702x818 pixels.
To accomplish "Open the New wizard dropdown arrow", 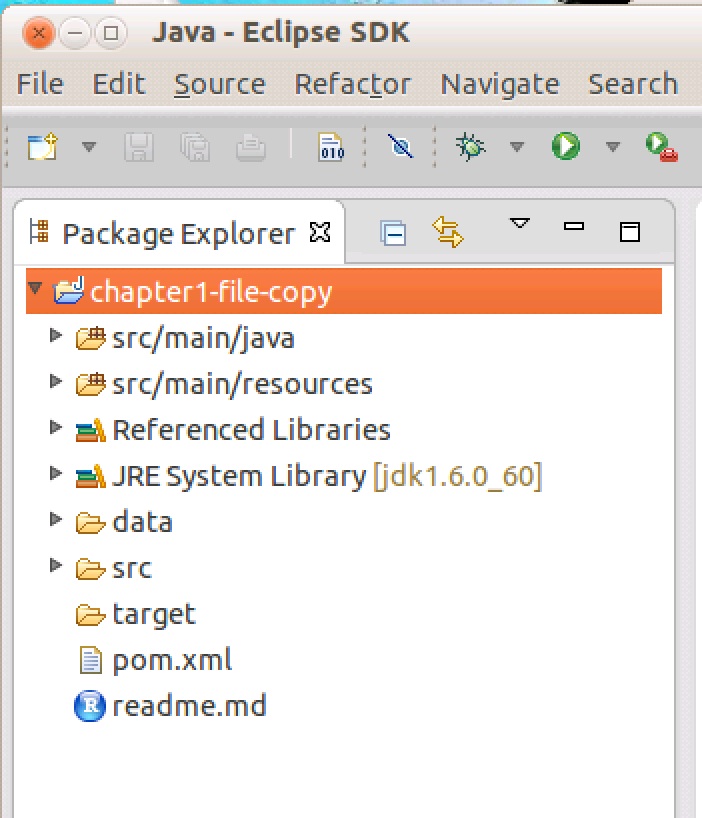I will tap(89, 148).
